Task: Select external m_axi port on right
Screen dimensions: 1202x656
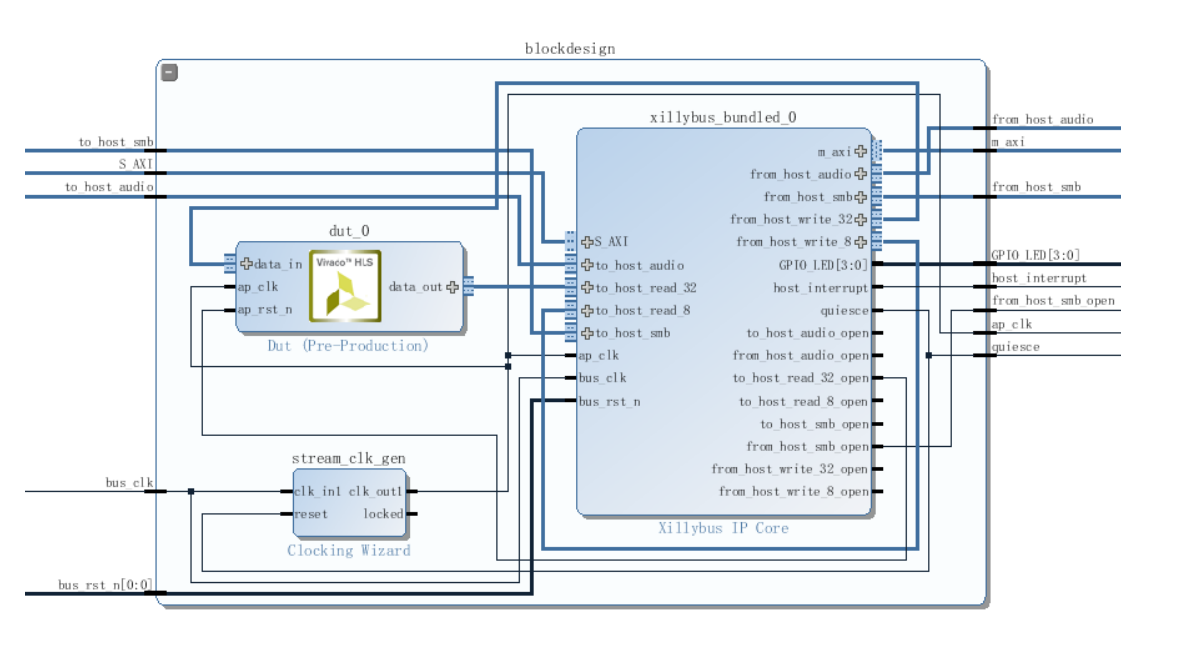Action: [1009, 142]
